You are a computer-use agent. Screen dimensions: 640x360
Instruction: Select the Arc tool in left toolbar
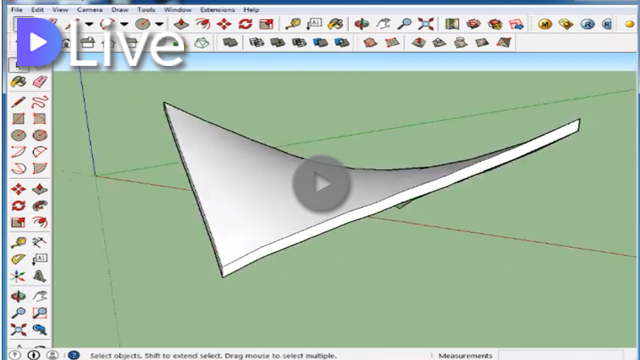tap(18, 152)
